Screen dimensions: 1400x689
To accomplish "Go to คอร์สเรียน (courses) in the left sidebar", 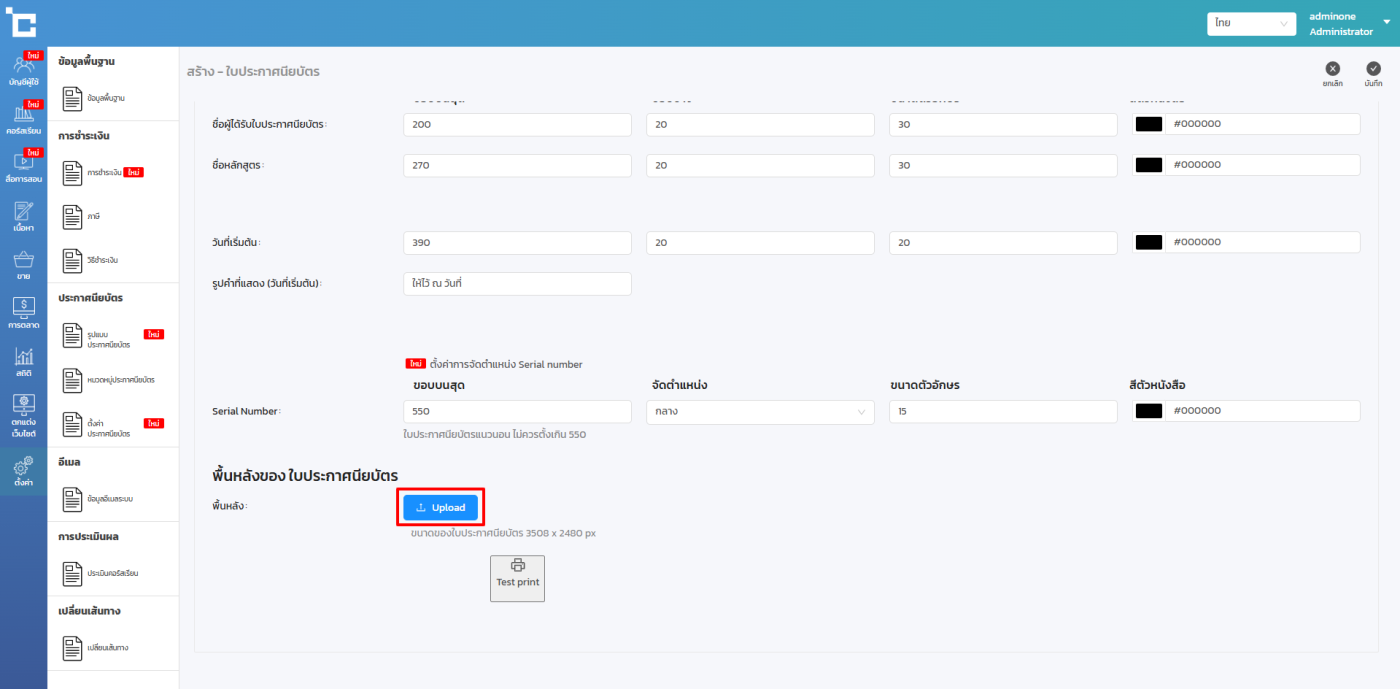I will [23, 120].
